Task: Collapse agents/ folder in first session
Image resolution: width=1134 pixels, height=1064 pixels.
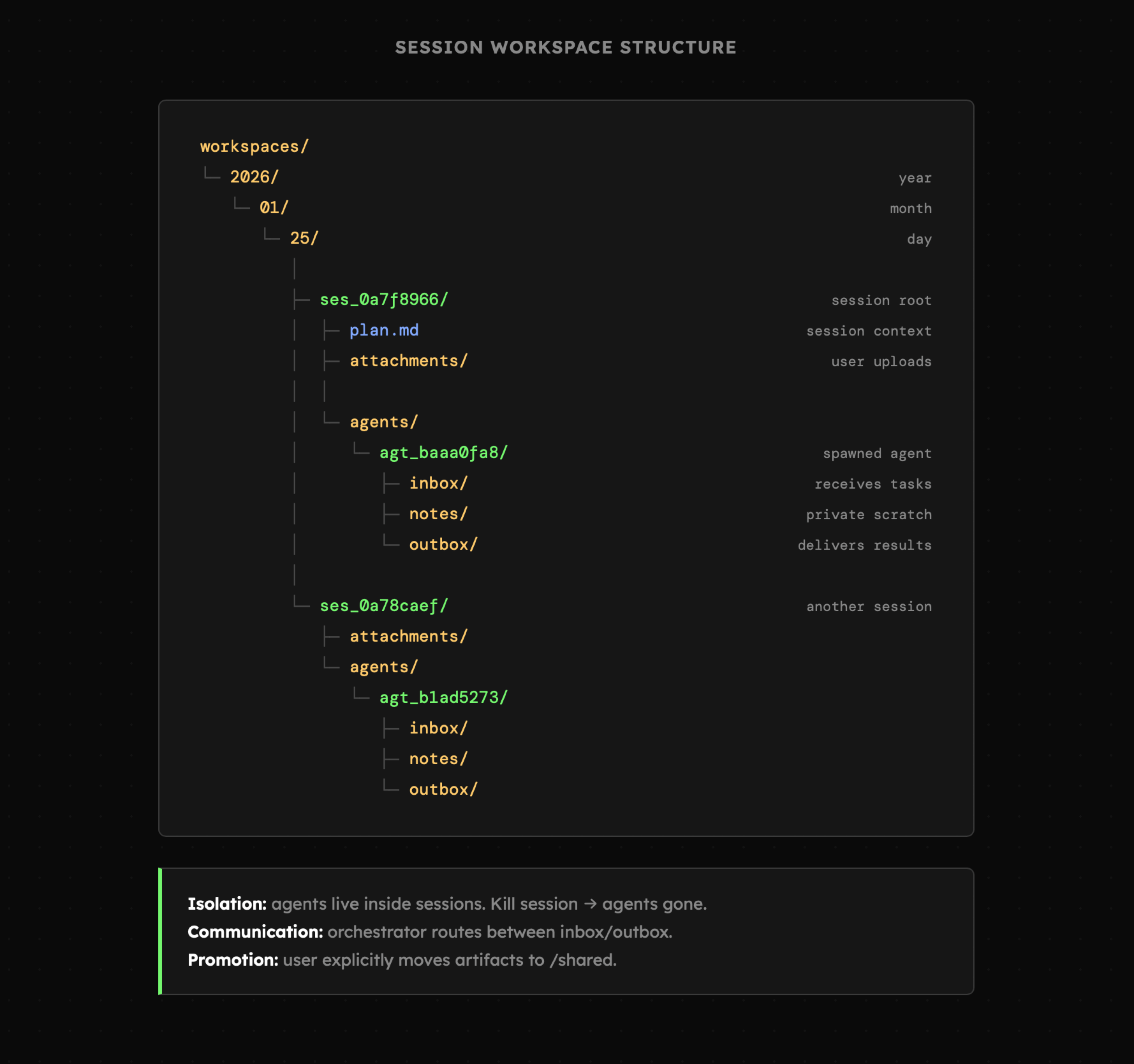Action: [x=383, y=422]
